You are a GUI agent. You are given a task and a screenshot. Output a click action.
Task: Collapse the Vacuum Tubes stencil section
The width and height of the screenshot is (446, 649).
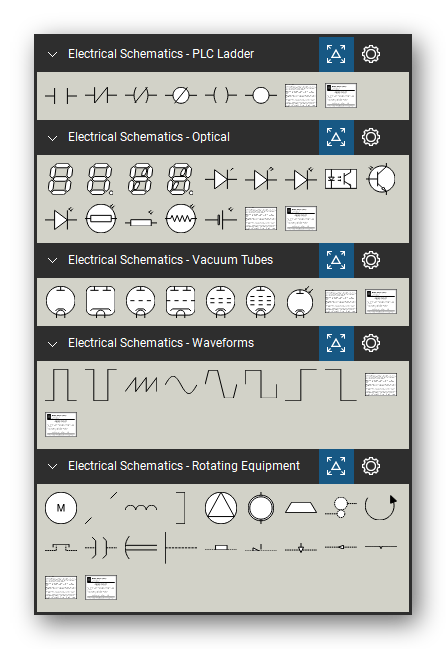(x=53, y=260)
